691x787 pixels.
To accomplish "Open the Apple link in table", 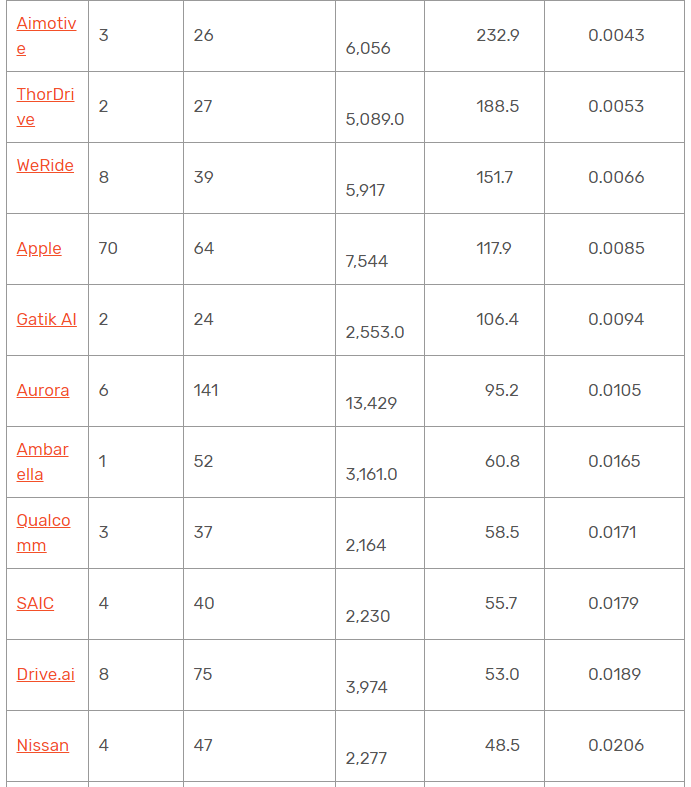I will [39, 248].
